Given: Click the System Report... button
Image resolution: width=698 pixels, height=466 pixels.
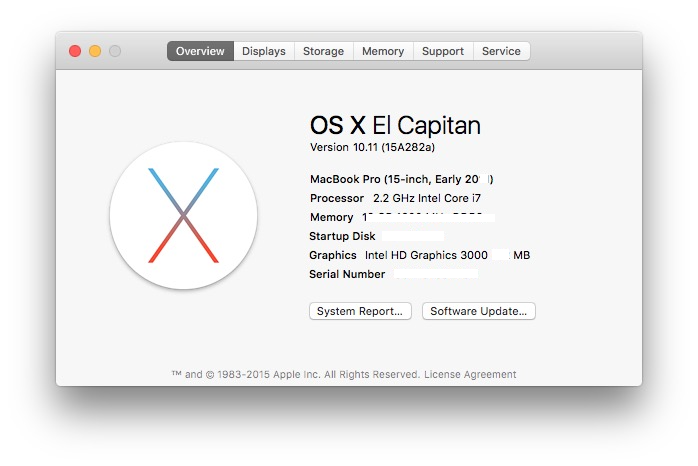Looking at the screenshot, I should coord(360,311).
